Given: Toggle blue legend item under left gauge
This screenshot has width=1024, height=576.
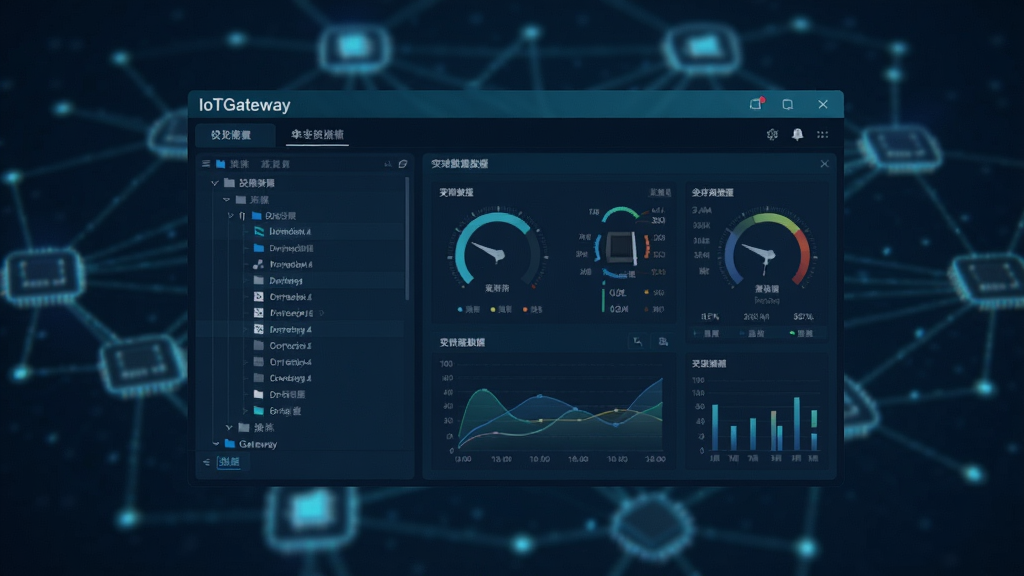Looking at the screenshot, I should (x=468, y=309).
